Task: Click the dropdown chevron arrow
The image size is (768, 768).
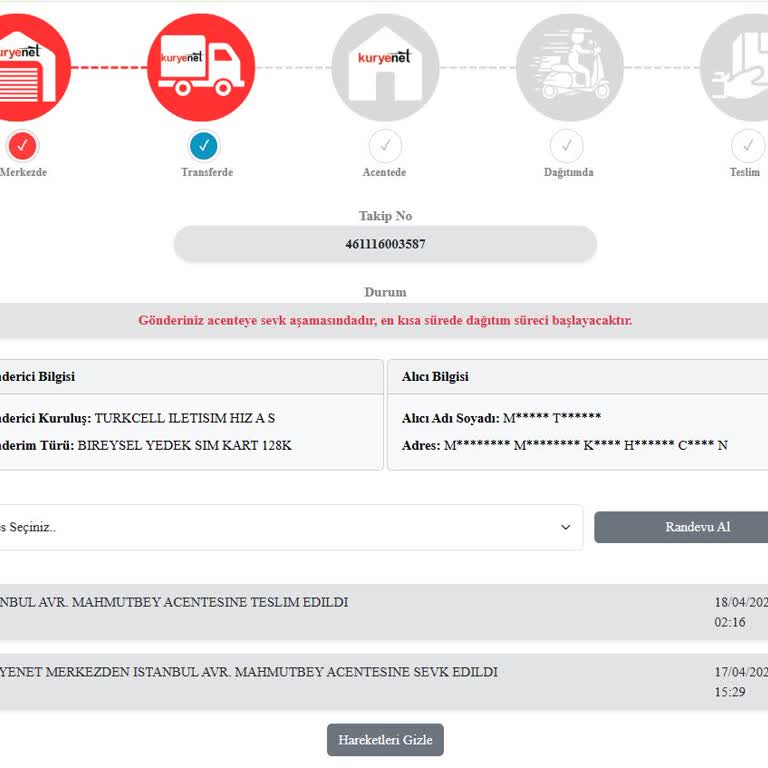Action: click(566, 527)
